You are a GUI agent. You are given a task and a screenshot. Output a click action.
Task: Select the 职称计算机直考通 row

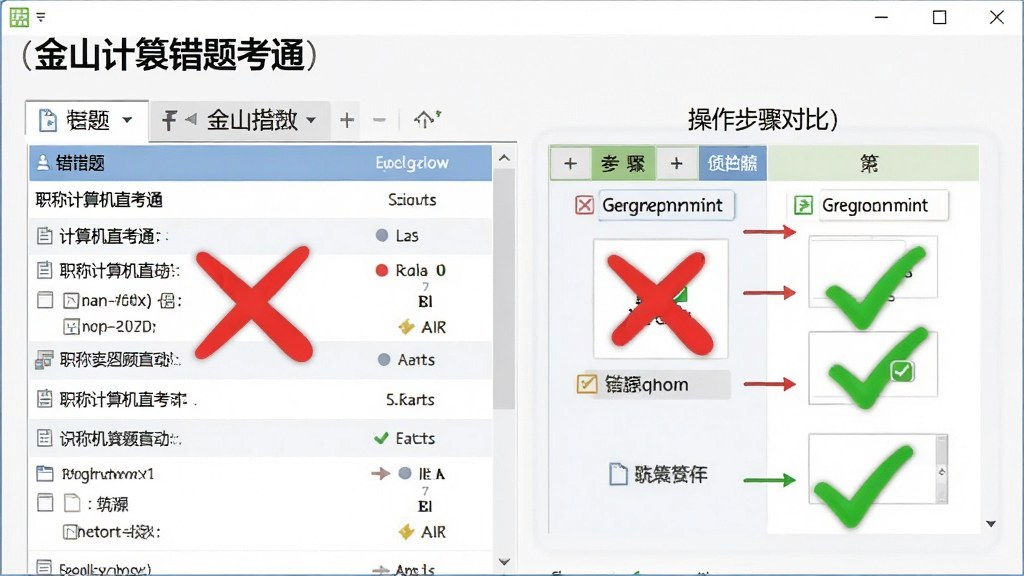coord(260,200)
